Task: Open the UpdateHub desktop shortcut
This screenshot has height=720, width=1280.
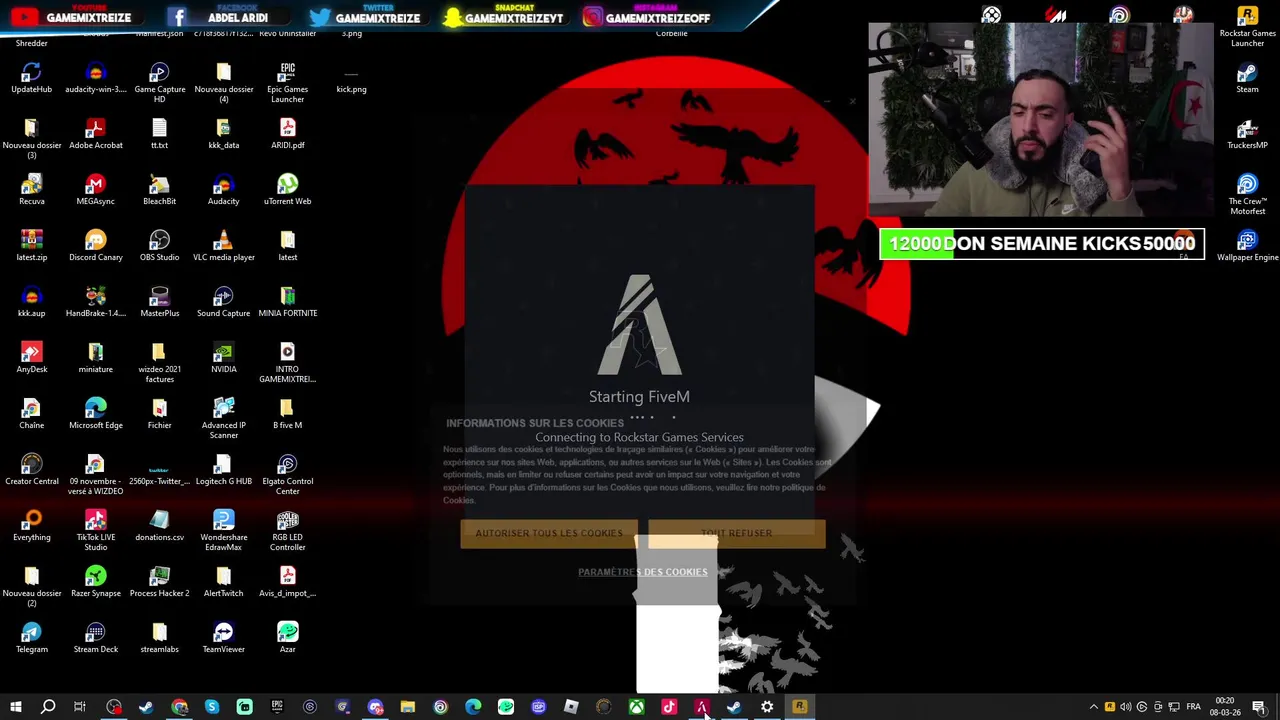Action: coord(31,79)
